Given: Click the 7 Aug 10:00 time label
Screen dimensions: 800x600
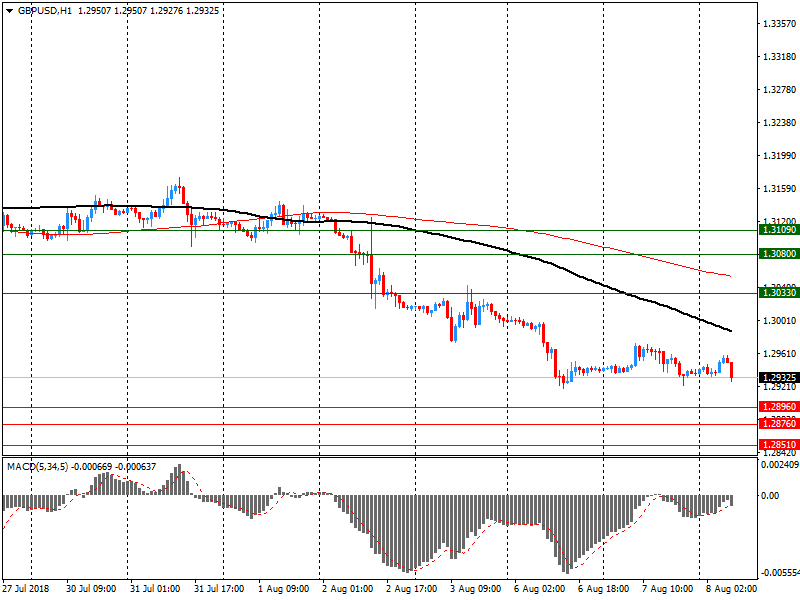Looking at the screenshot, I should click(667, 589).
